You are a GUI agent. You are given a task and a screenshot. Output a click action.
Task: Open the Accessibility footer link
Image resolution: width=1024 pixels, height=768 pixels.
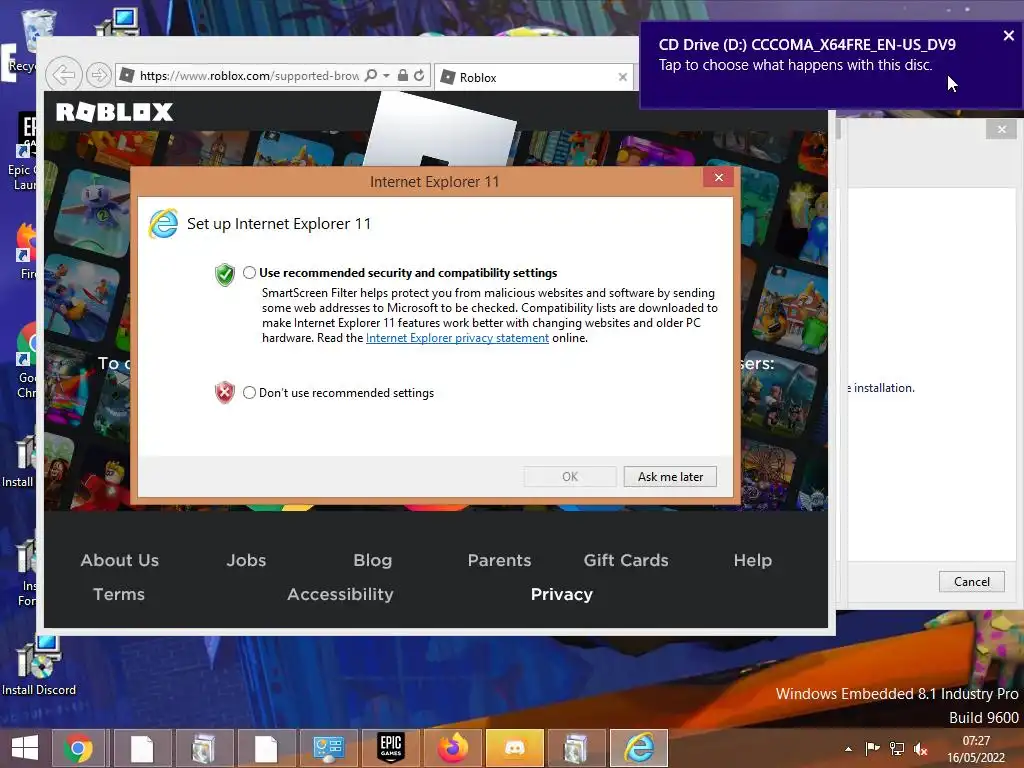click(x=340, y=594)
